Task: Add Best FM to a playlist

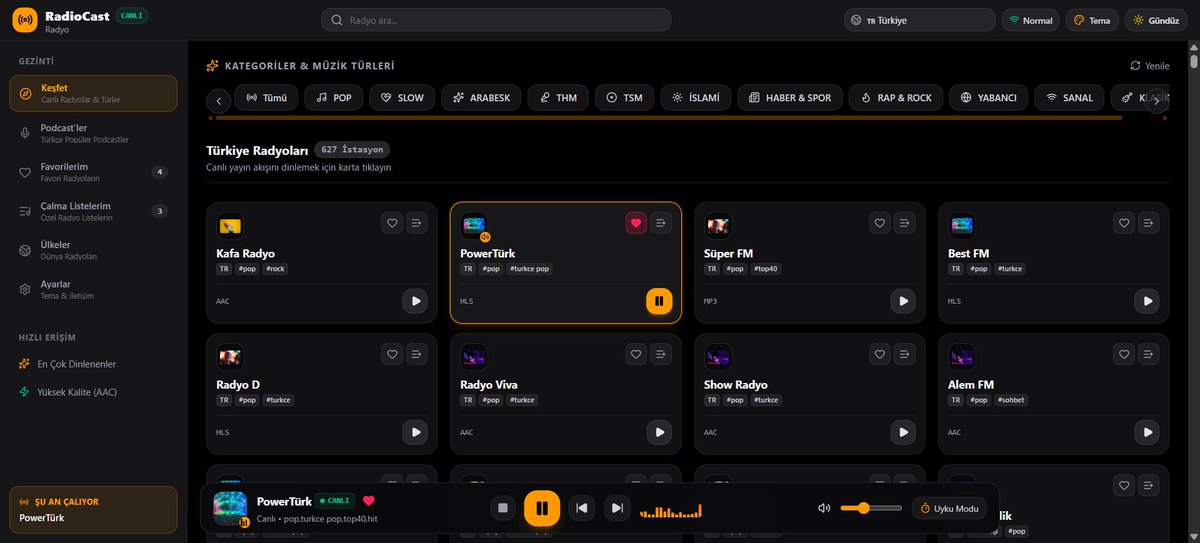Action: click(x=1148, y=224)
